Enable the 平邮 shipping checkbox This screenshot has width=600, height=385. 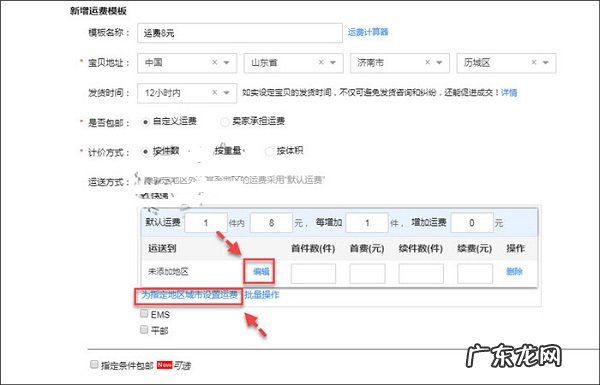(144, 329)
